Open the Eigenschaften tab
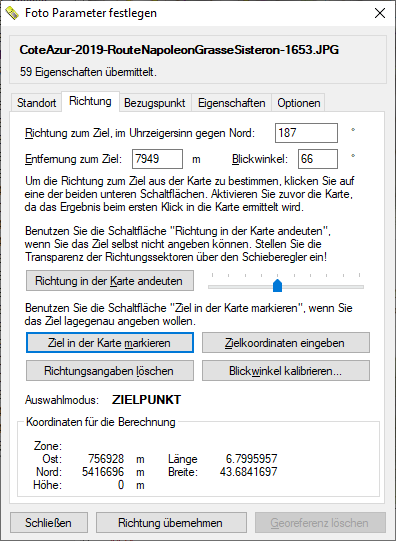 (x=231, y=103)
